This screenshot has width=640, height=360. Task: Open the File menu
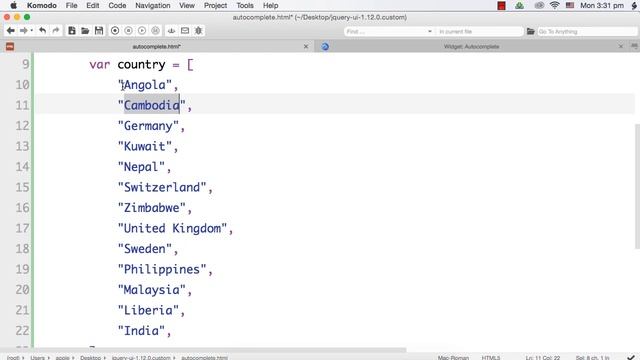click(x=71, y=5)
